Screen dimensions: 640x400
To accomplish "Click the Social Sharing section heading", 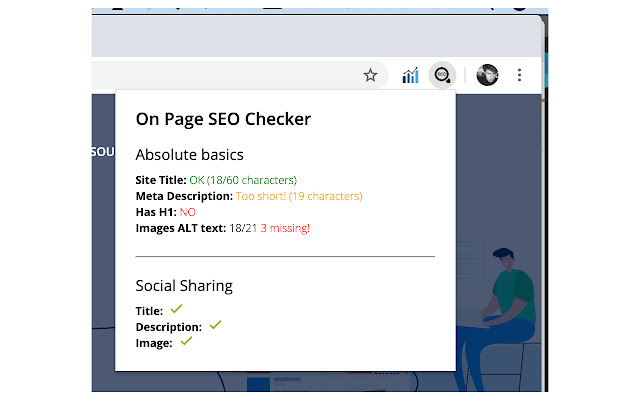I will [x=184, y=286].
